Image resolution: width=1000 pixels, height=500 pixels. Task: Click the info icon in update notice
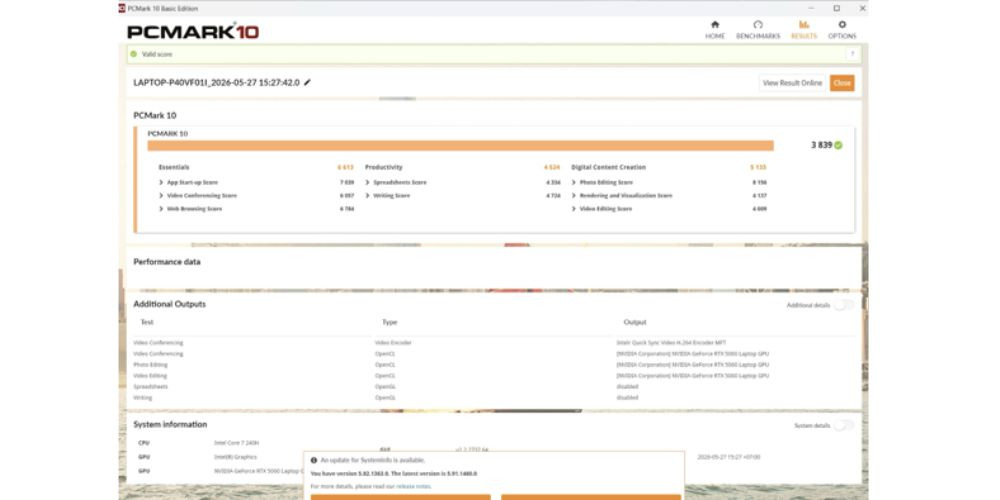tap(314, 460)
